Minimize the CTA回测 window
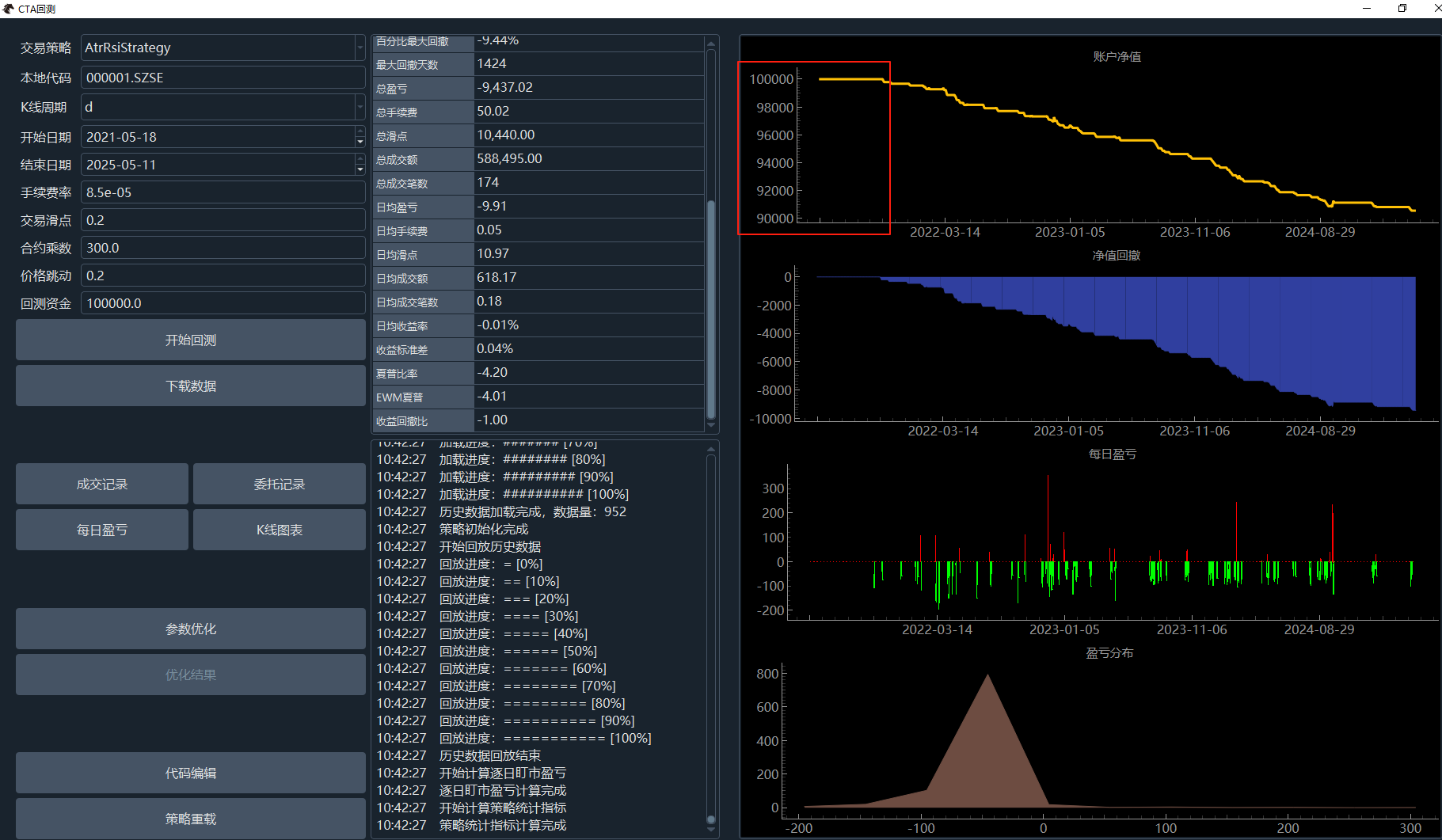 point(1367,9)
